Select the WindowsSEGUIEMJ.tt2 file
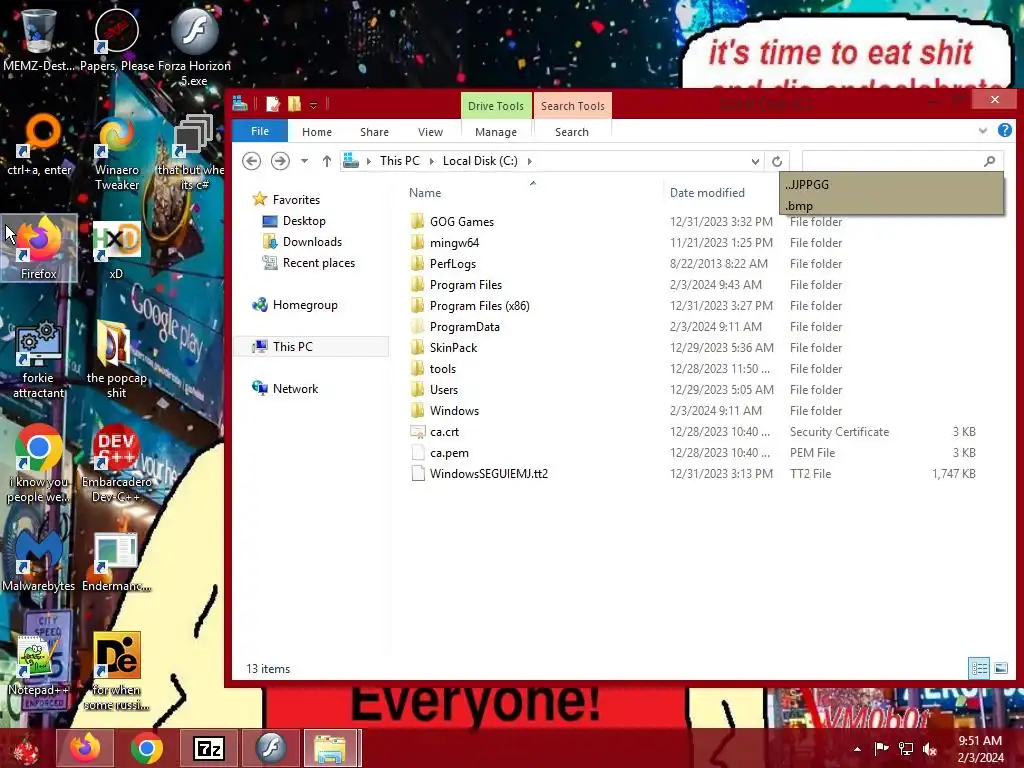The image size is (1024, 768). [x=488, y=473]
